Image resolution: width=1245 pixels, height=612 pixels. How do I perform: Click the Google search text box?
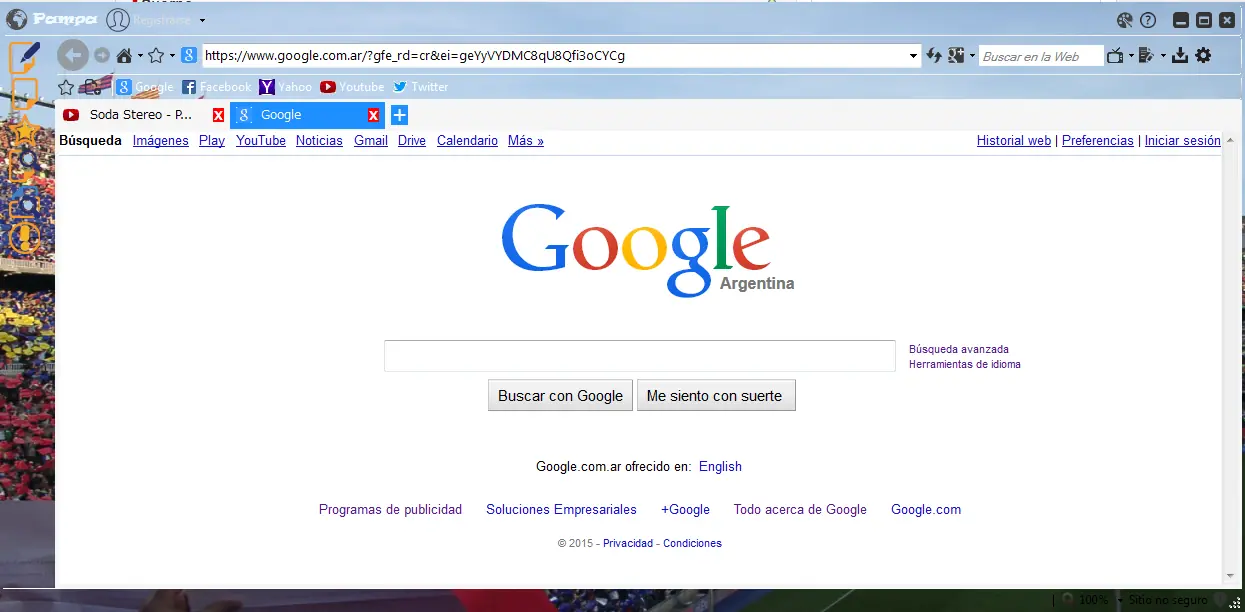pos(640,356)
